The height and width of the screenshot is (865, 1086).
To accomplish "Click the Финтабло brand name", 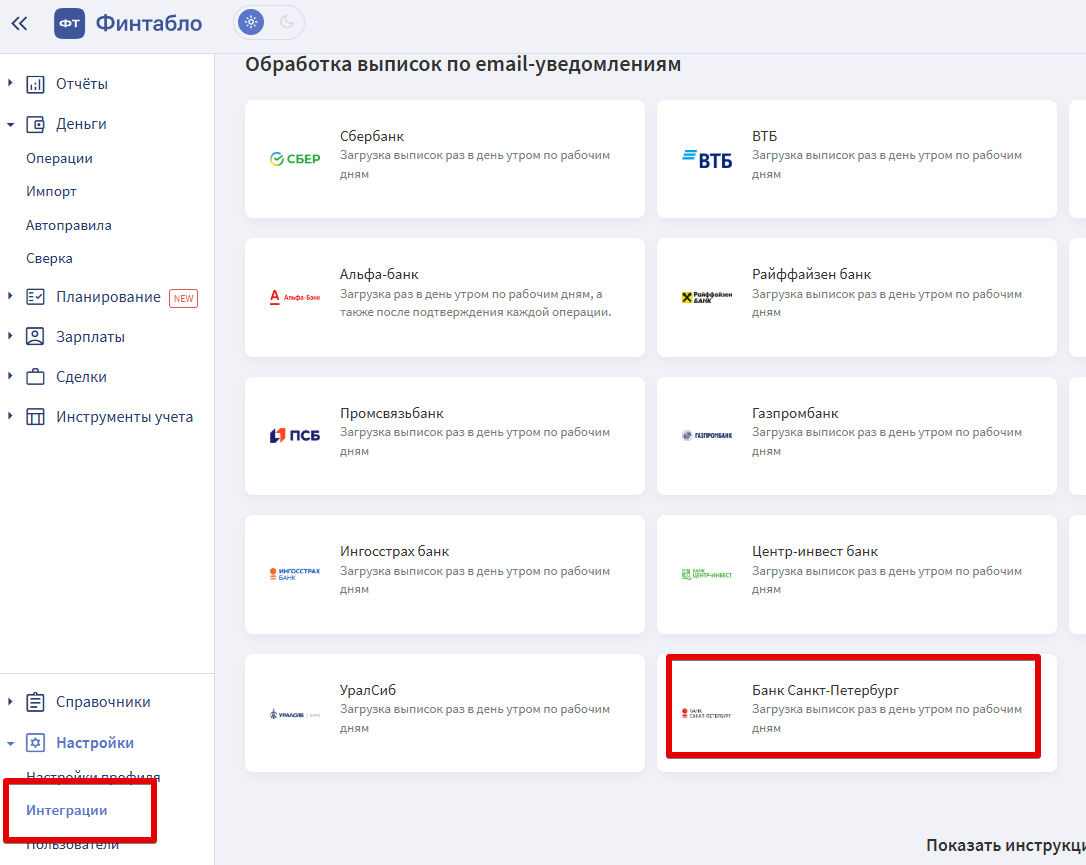I will (149, 24).
